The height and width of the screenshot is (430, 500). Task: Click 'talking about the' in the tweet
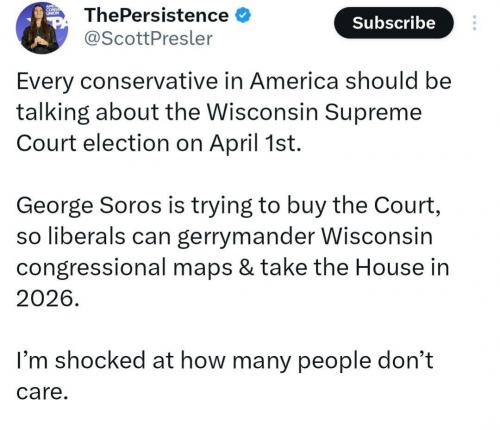click(108, 112)
